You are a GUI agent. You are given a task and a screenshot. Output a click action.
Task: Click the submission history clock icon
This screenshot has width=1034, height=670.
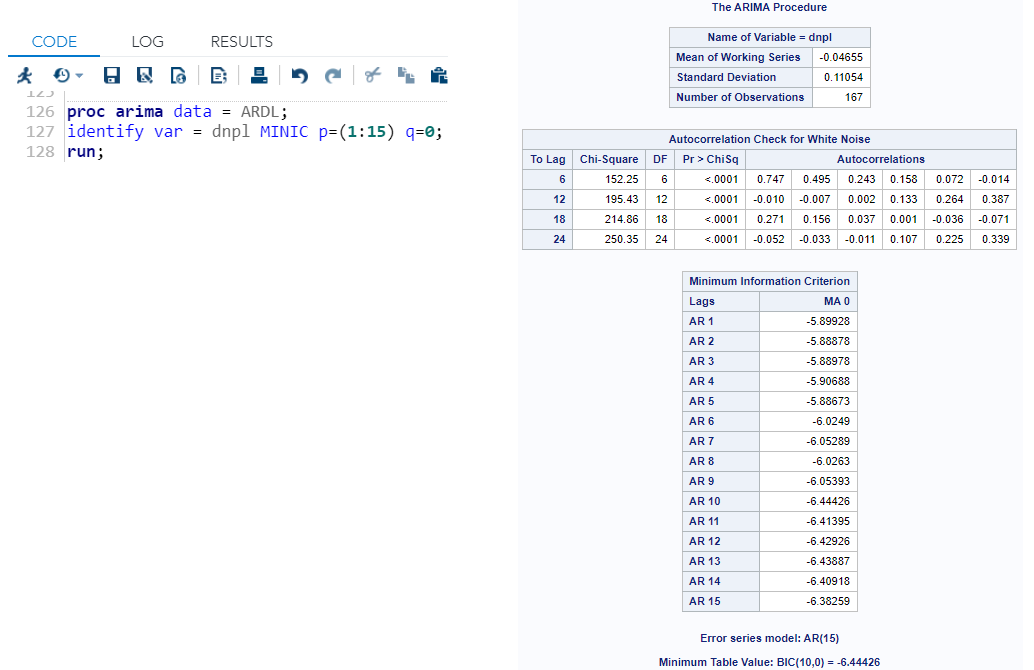[x=60, y=75]
